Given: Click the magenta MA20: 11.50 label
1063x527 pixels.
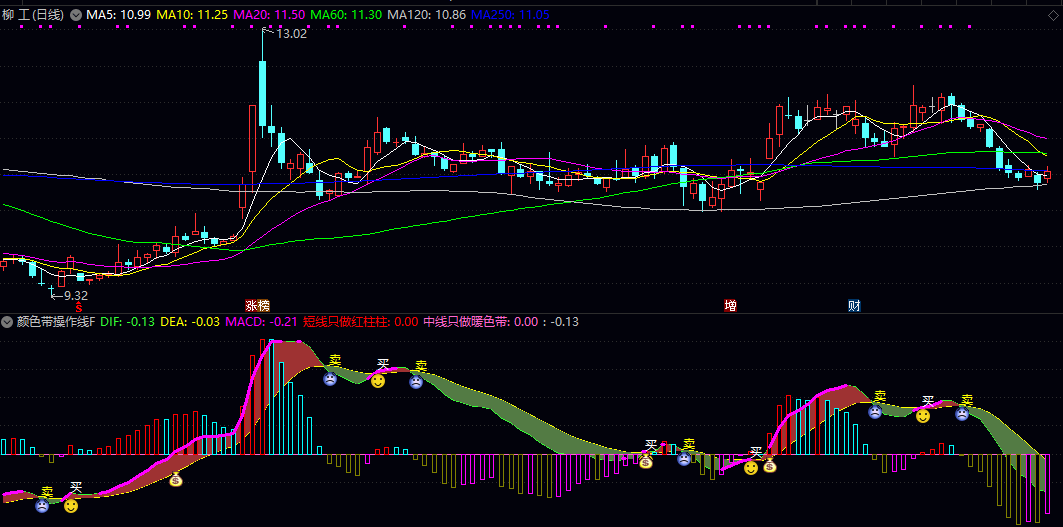Looking at the screenshot, I should (270, 14).
